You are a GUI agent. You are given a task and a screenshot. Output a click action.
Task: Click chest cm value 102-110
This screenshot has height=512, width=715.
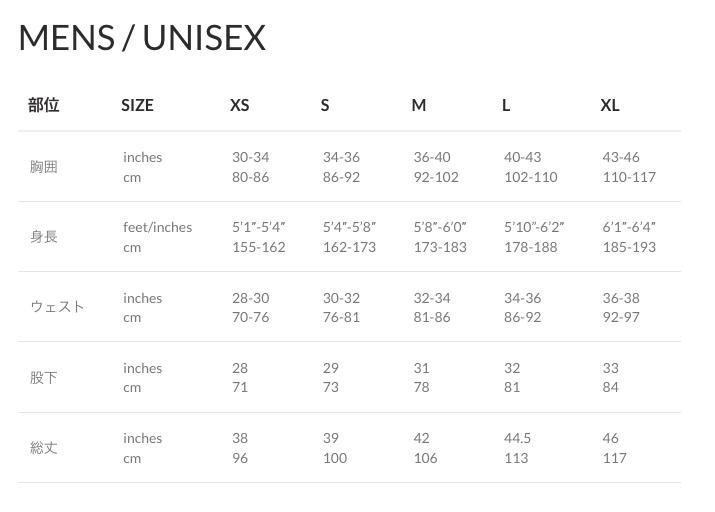(x=530, y=177)
